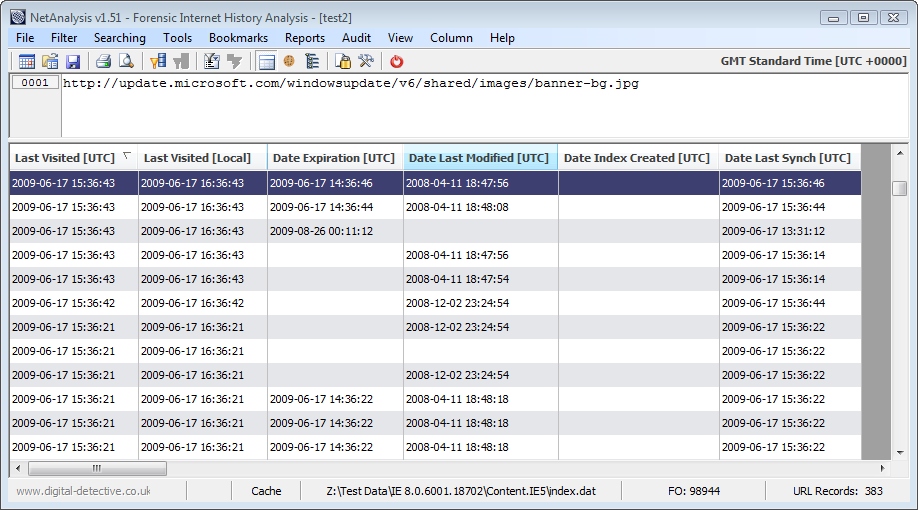Open the View menu

(400, 38)
